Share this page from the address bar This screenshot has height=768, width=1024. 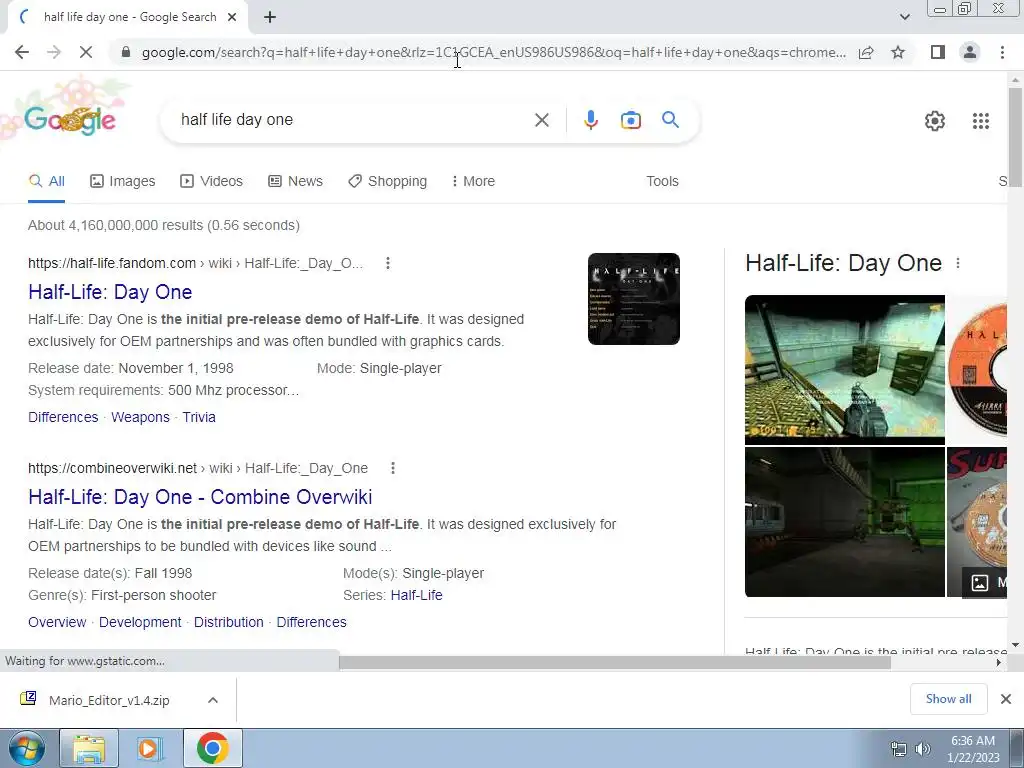pos(866,52)
